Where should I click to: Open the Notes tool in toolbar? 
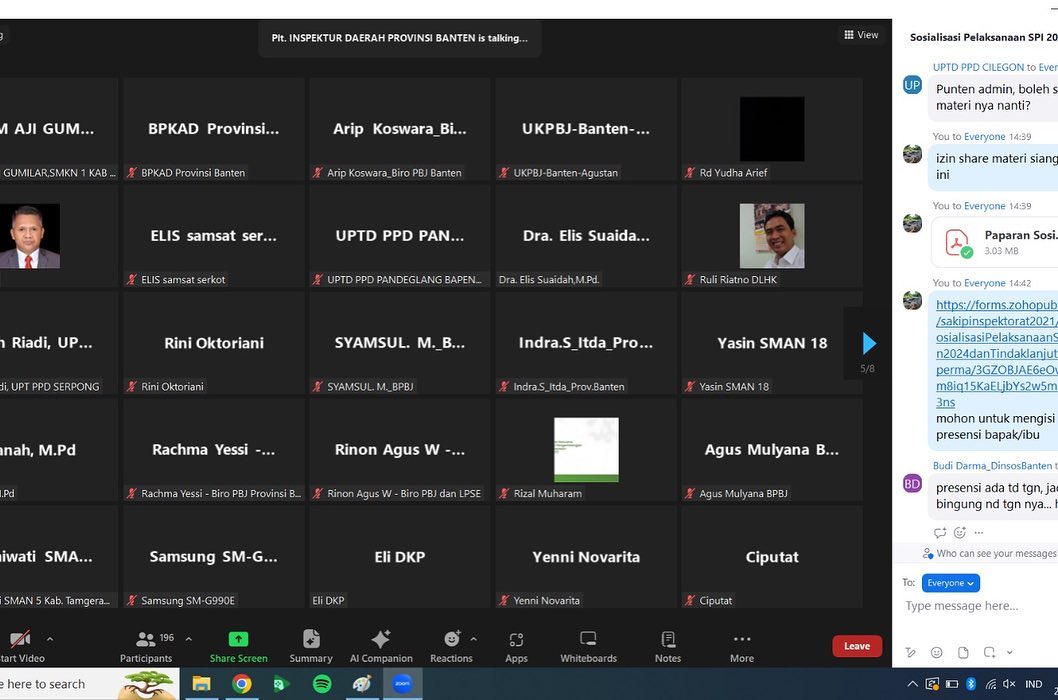click(x=668, y=646)
